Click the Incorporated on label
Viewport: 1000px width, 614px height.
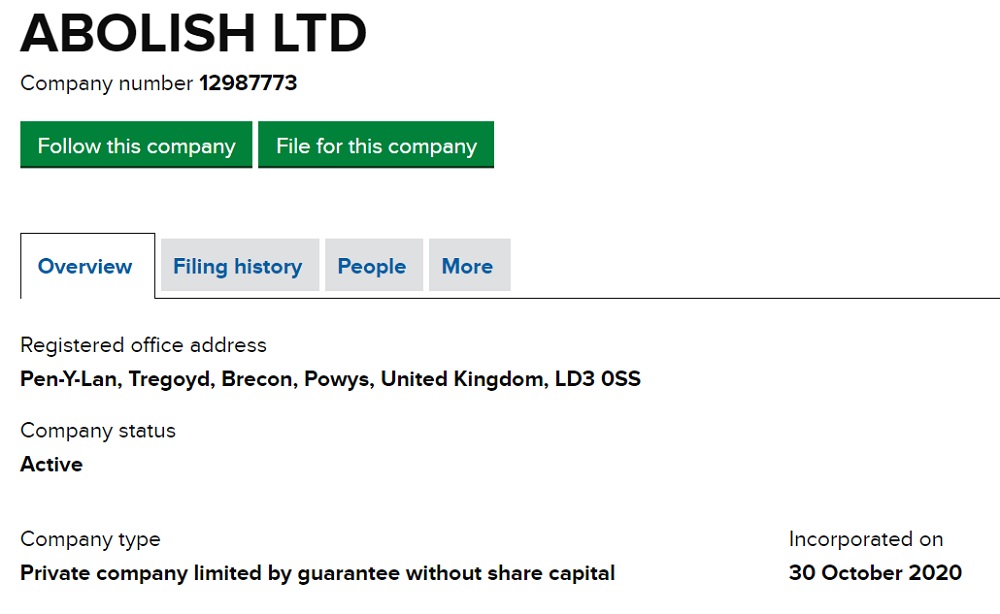(865, 539)
